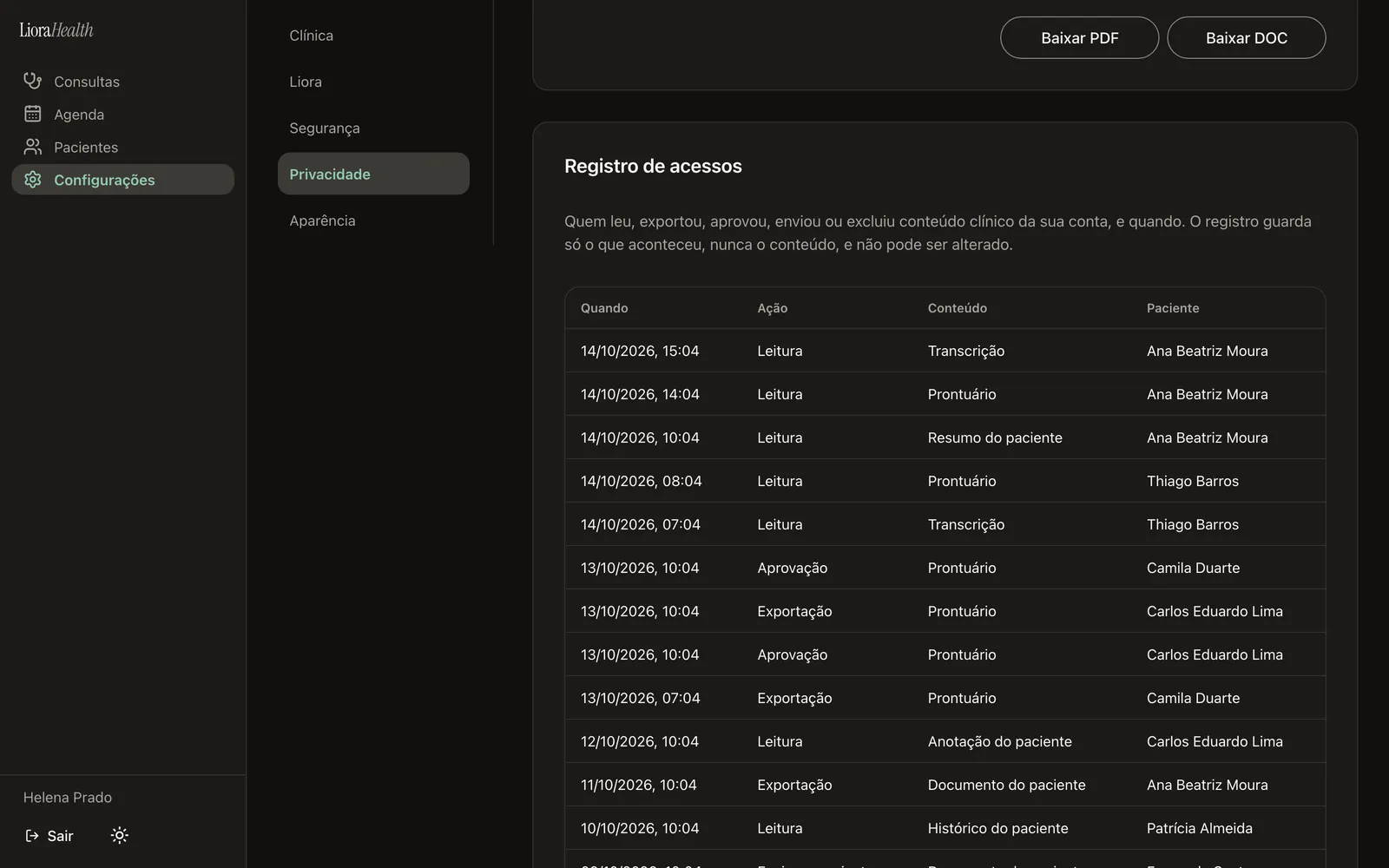
Task: Click the Quando column header
Action: [604, 308]
